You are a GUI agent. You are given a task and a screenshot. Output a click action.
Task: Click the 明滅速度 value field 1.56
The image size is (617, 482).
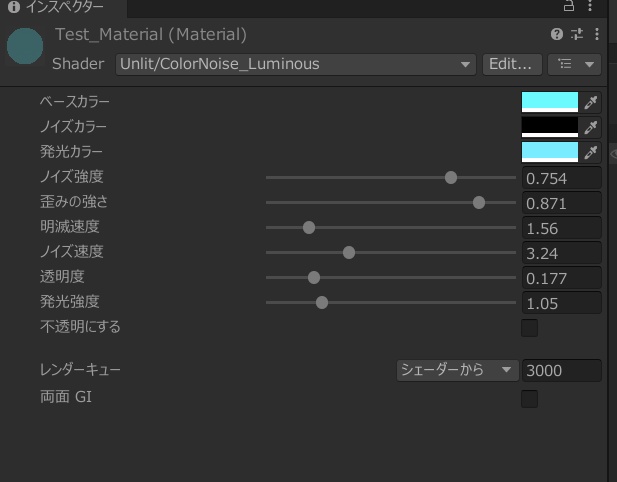[x=562, y=228]
